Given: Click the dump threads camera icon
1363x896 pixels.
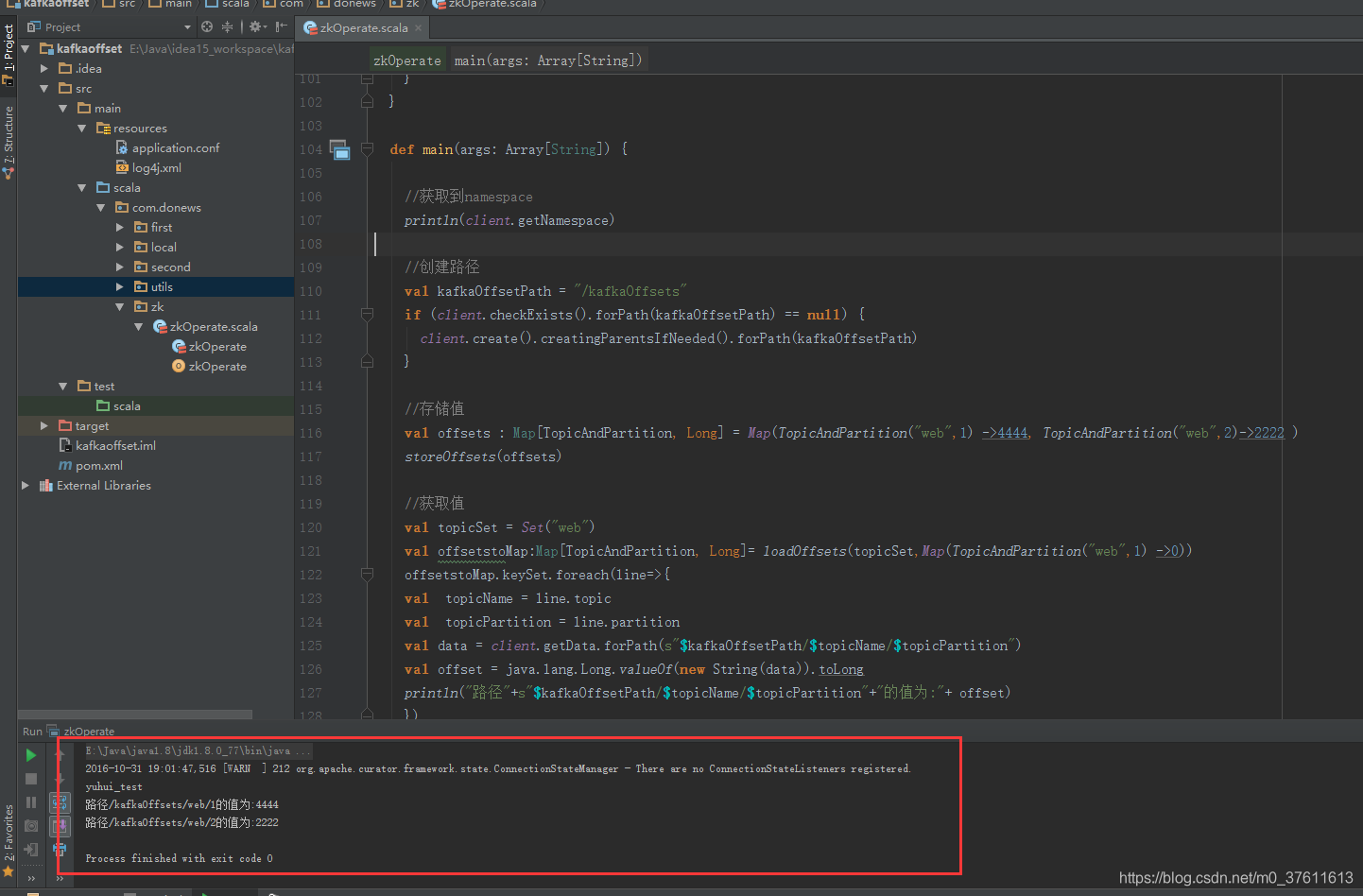Looking at the screenshot, I should pos(31,826).
